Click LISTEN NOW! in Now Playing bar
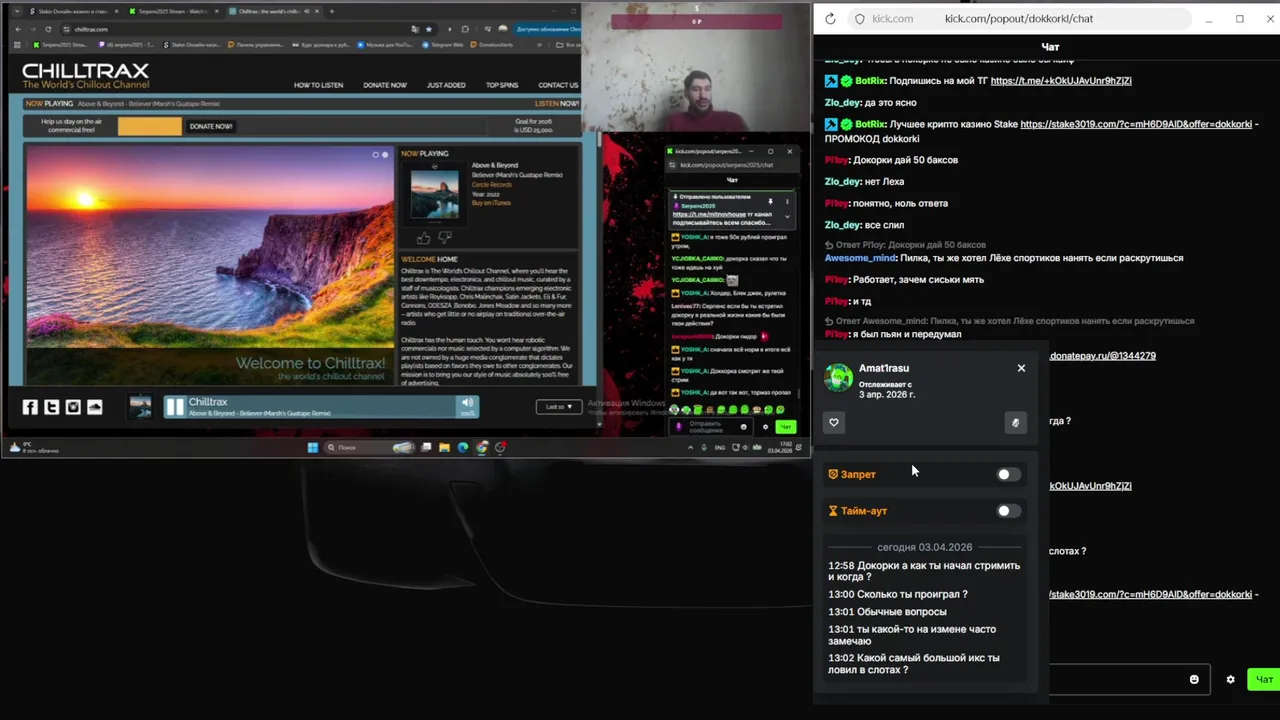 click(557, 103)
